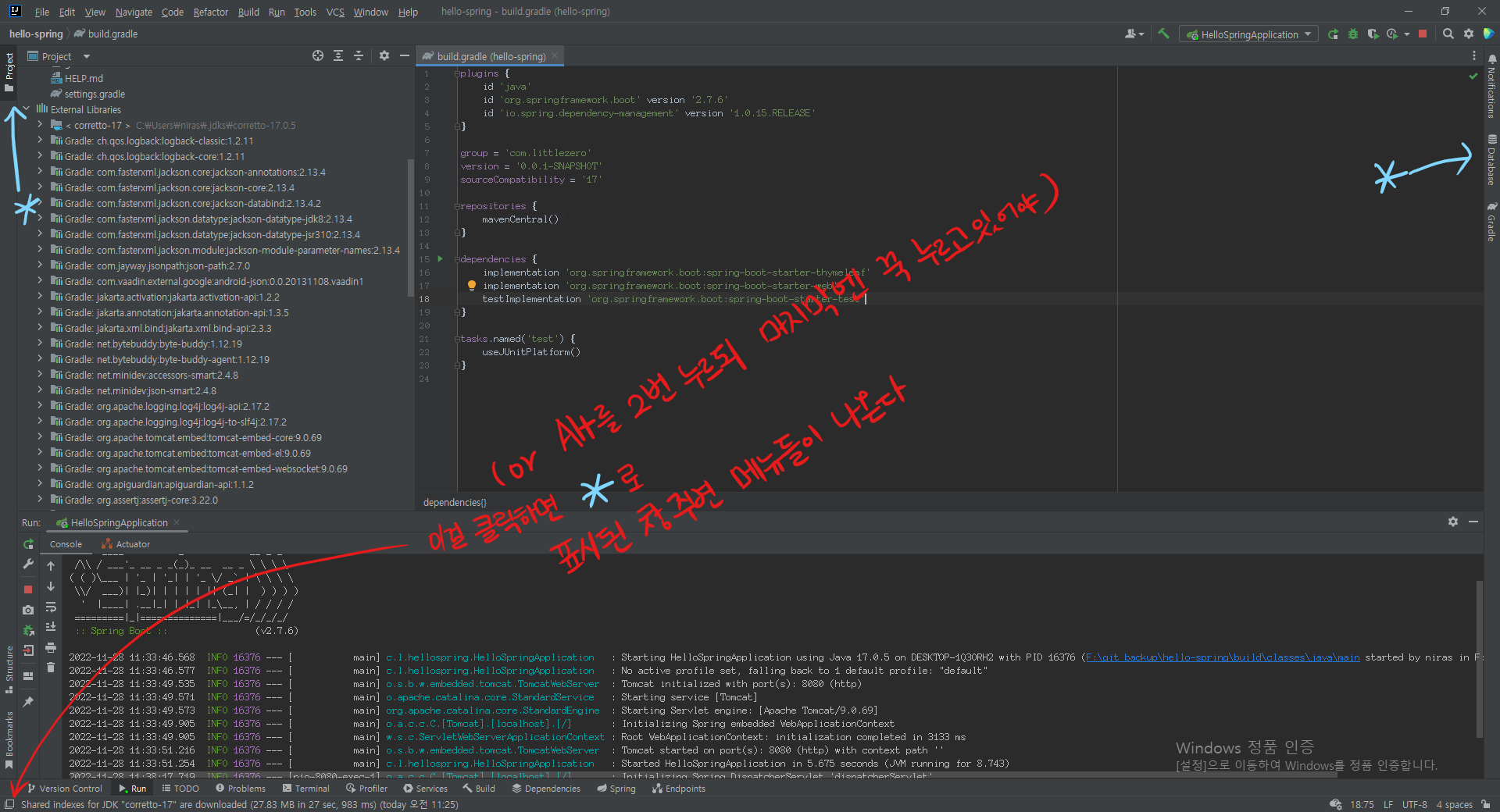1500x812 pixels.
Task: Expand tomcat-embed-core:9.0.69 library
Action: click(40, 437)
